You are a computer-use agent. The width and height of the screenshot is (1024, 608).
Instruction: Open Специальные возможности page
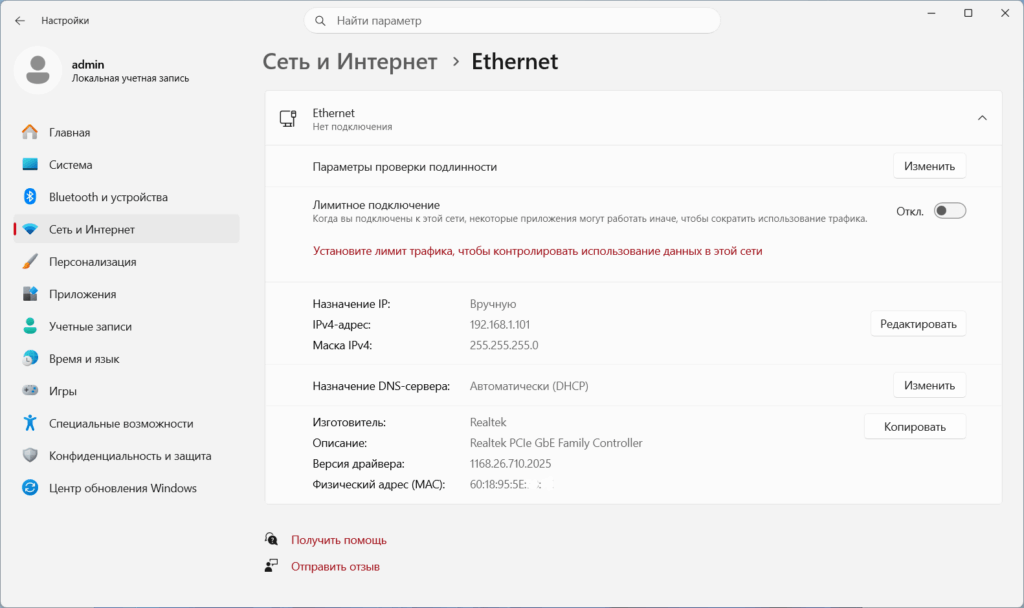click(x=127, y=423)
